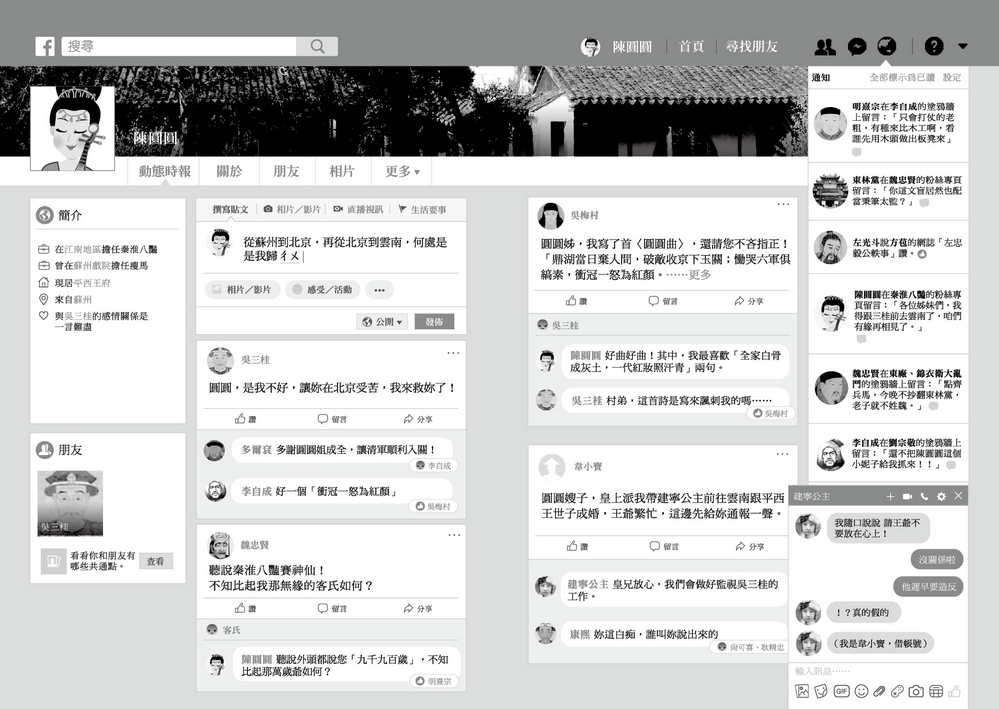Open the composer more options ellipsis
Image resolution: width=999 pixels, height=709 pixels.
pos(379,290)
